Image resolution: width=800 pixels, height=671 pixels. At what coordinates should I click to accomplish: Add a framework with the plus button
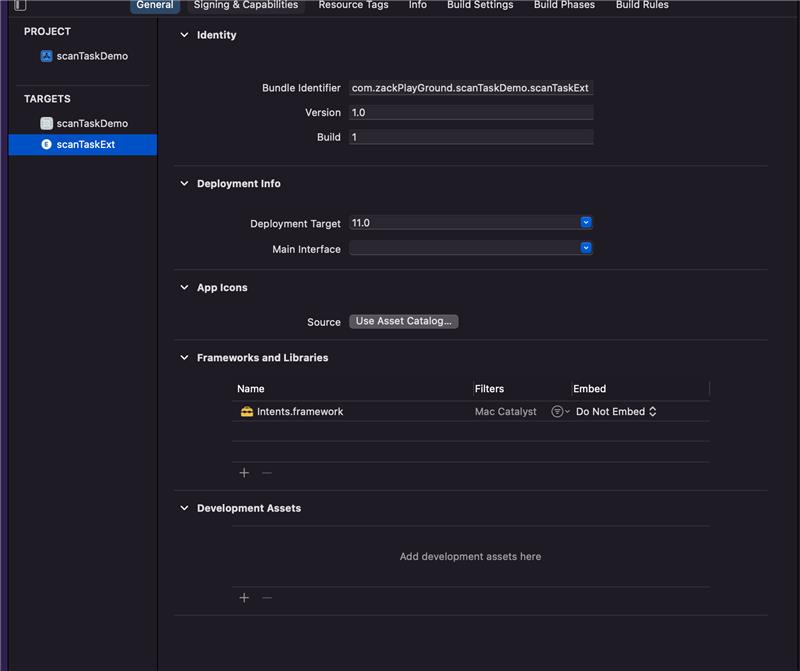(244, 473)
